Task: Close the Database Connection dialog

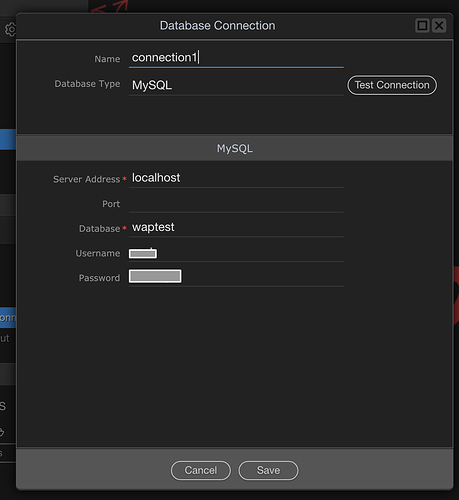Action: (439, 25)
